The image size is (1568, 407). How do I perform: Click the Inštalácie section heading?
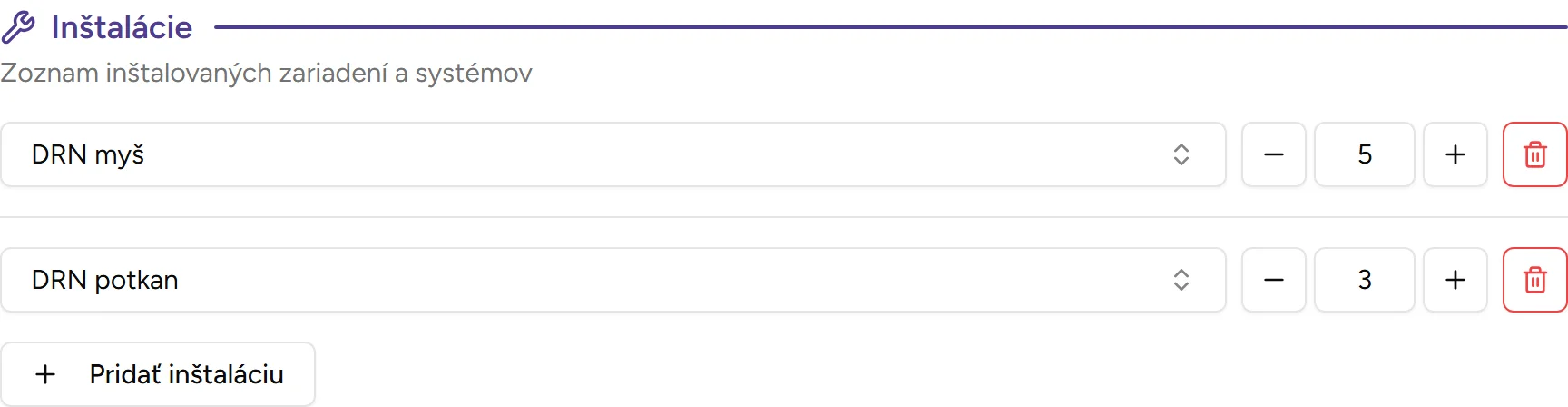pyautogui.click(x=122, y=27)
